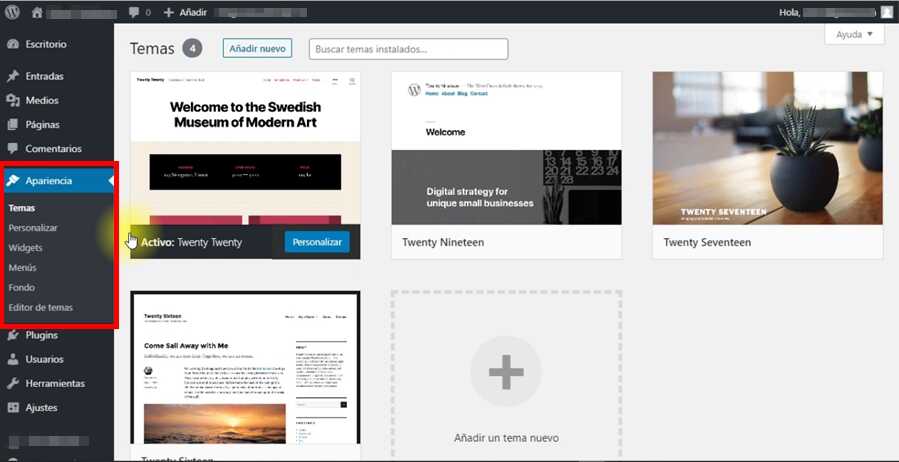Open the Menús submenu link
The width and height of the screenshot is (899, 462).
[x=22, y=268]
